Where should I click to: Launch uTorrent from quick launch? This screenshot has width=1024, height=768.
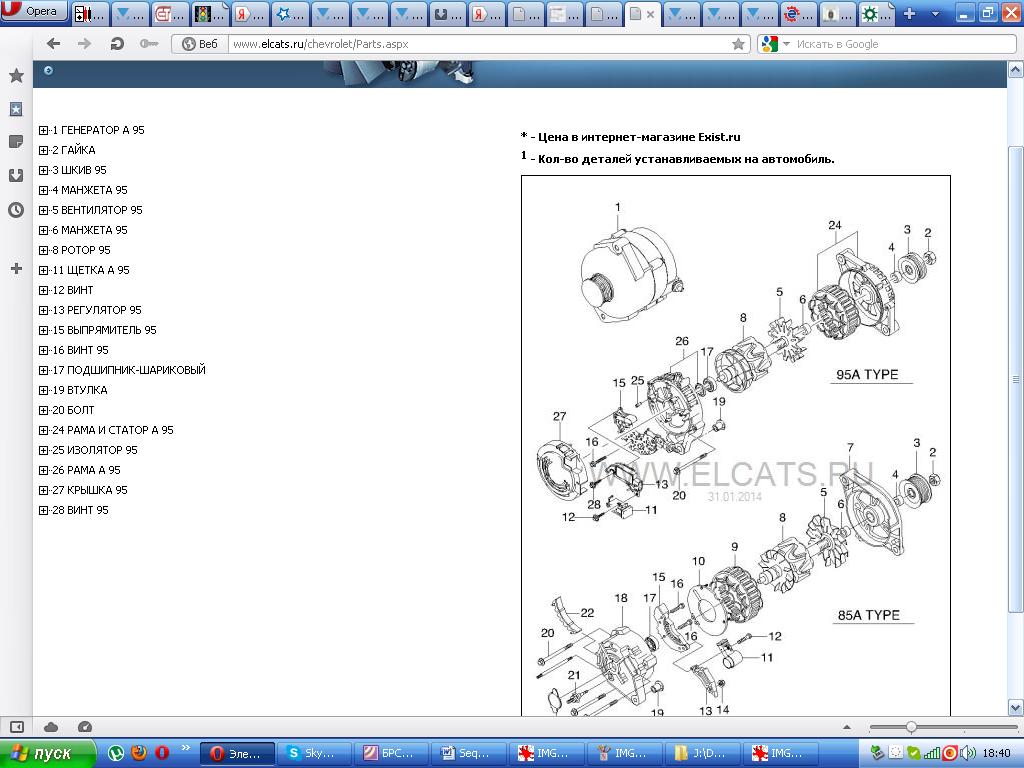tap(116, 753)
